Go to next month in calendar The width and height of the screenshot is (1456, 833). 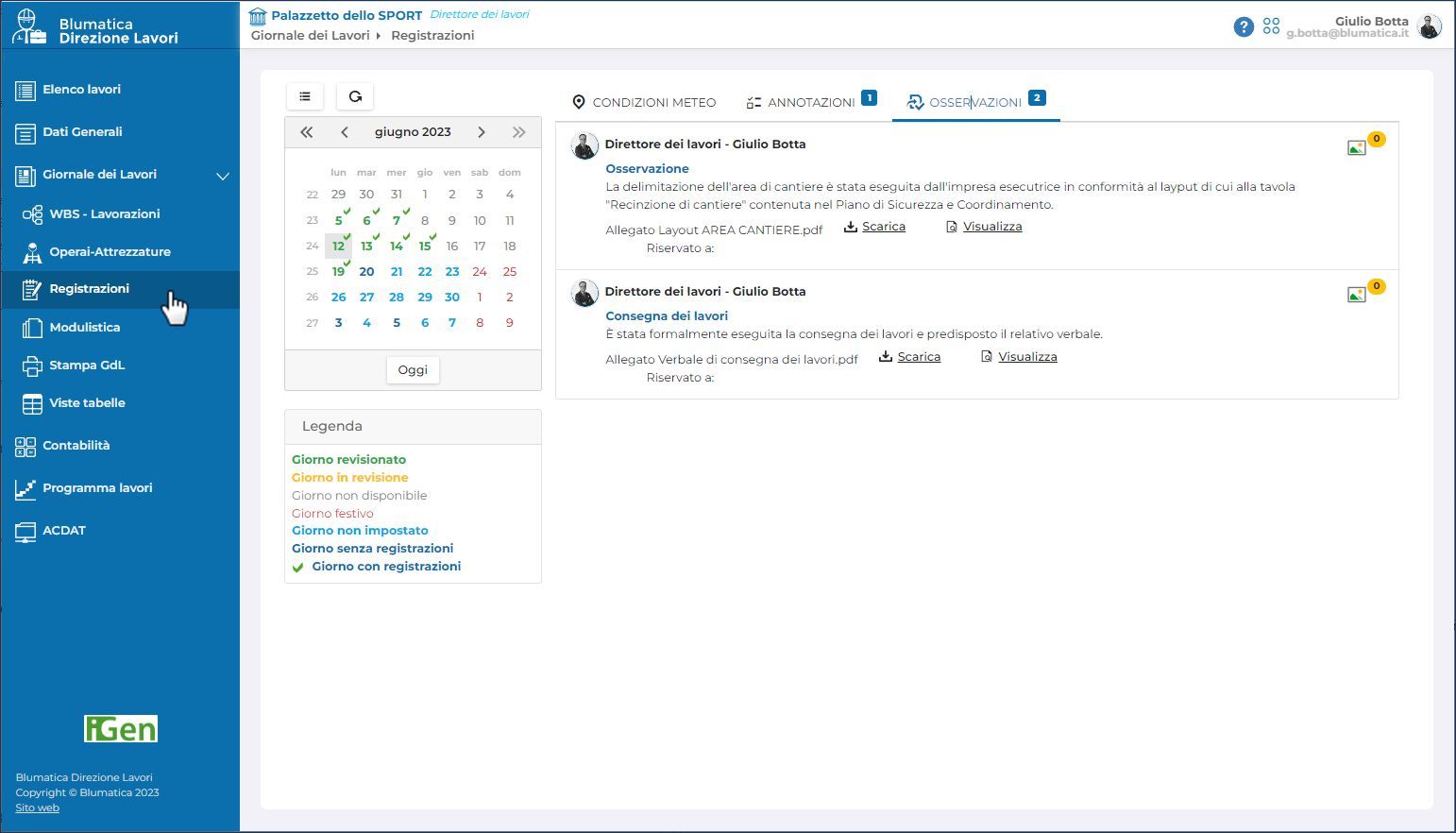(482, 132)
